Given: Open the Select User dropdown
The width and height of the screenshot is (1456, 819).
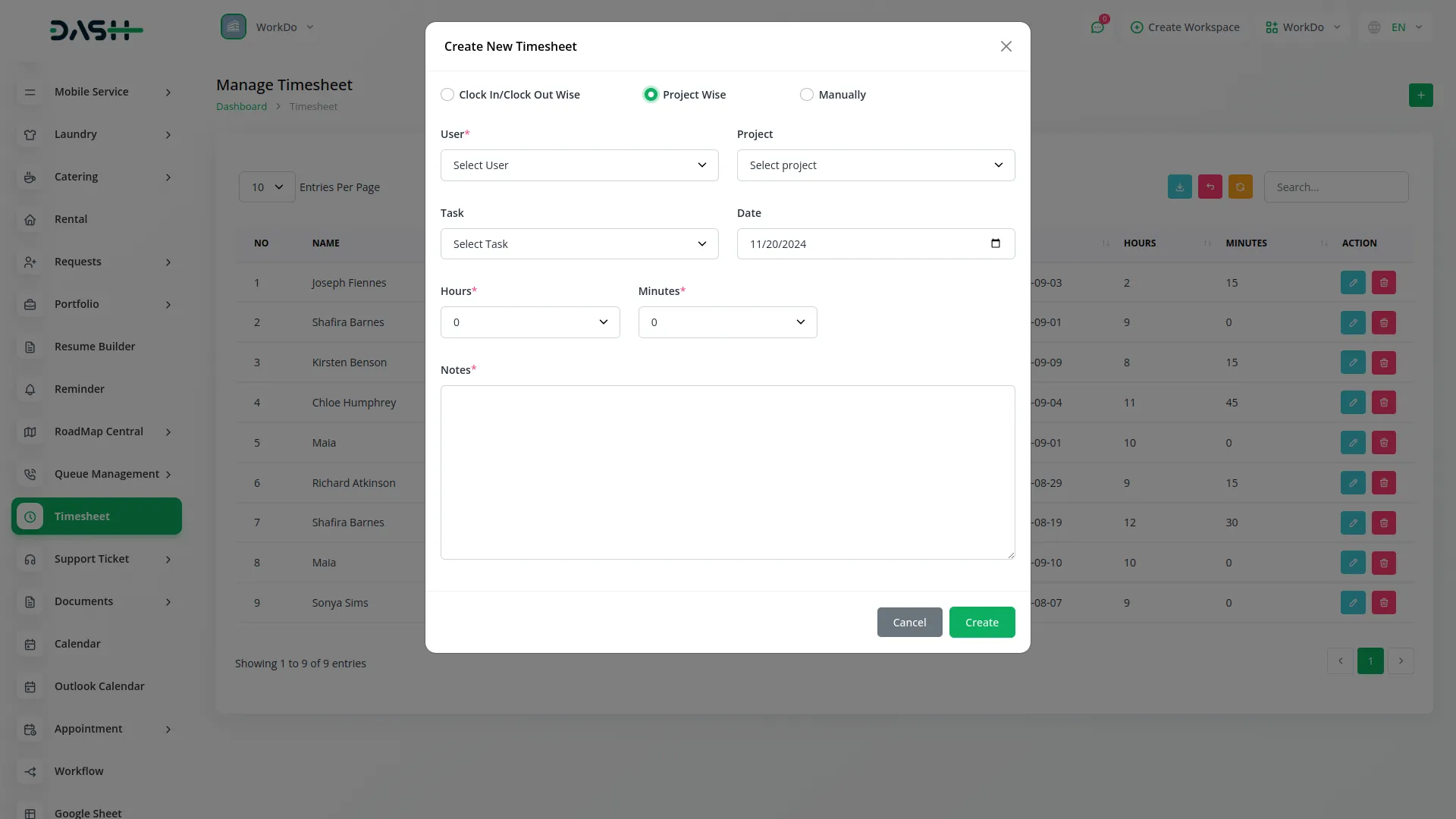Looking at the screenshot, I should [x=579, y=165].
